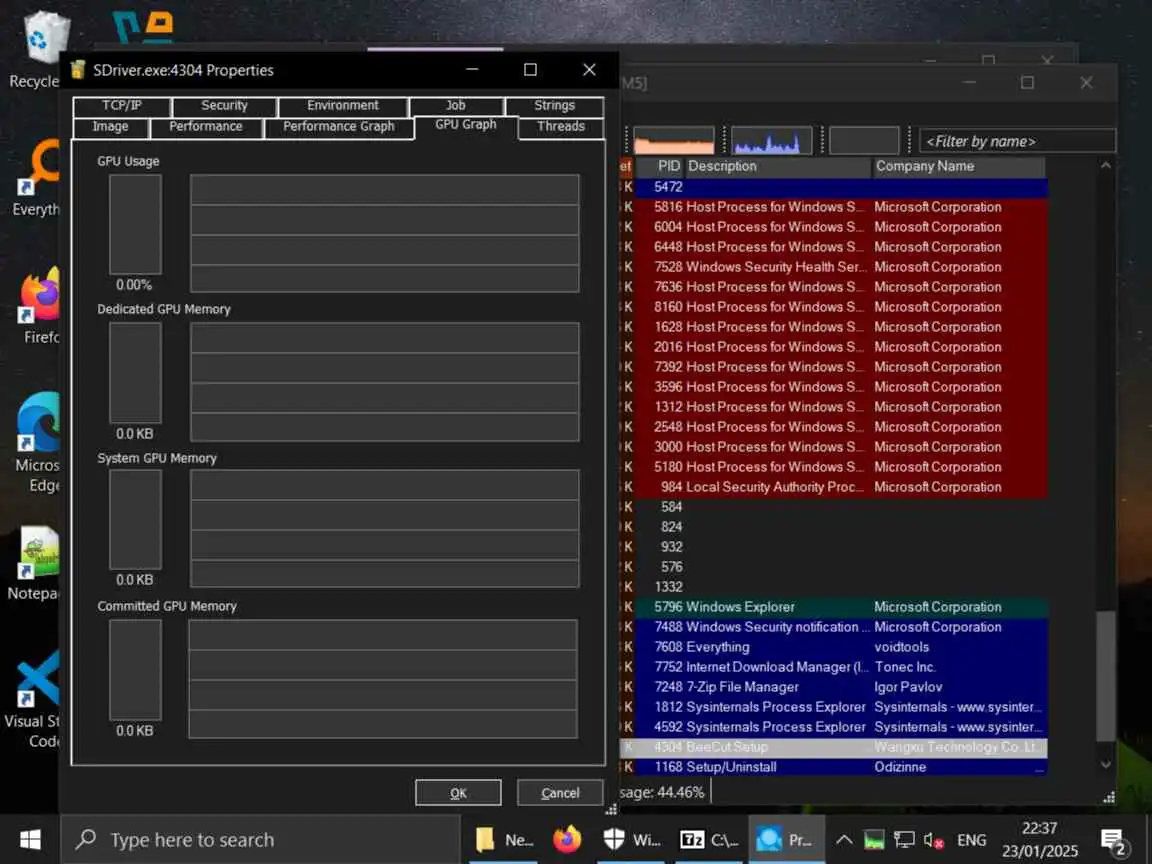Select the Performance Graph tab
Image resolution: width=1152 pixels, height=864 pixels.
(x=339, y=127)
